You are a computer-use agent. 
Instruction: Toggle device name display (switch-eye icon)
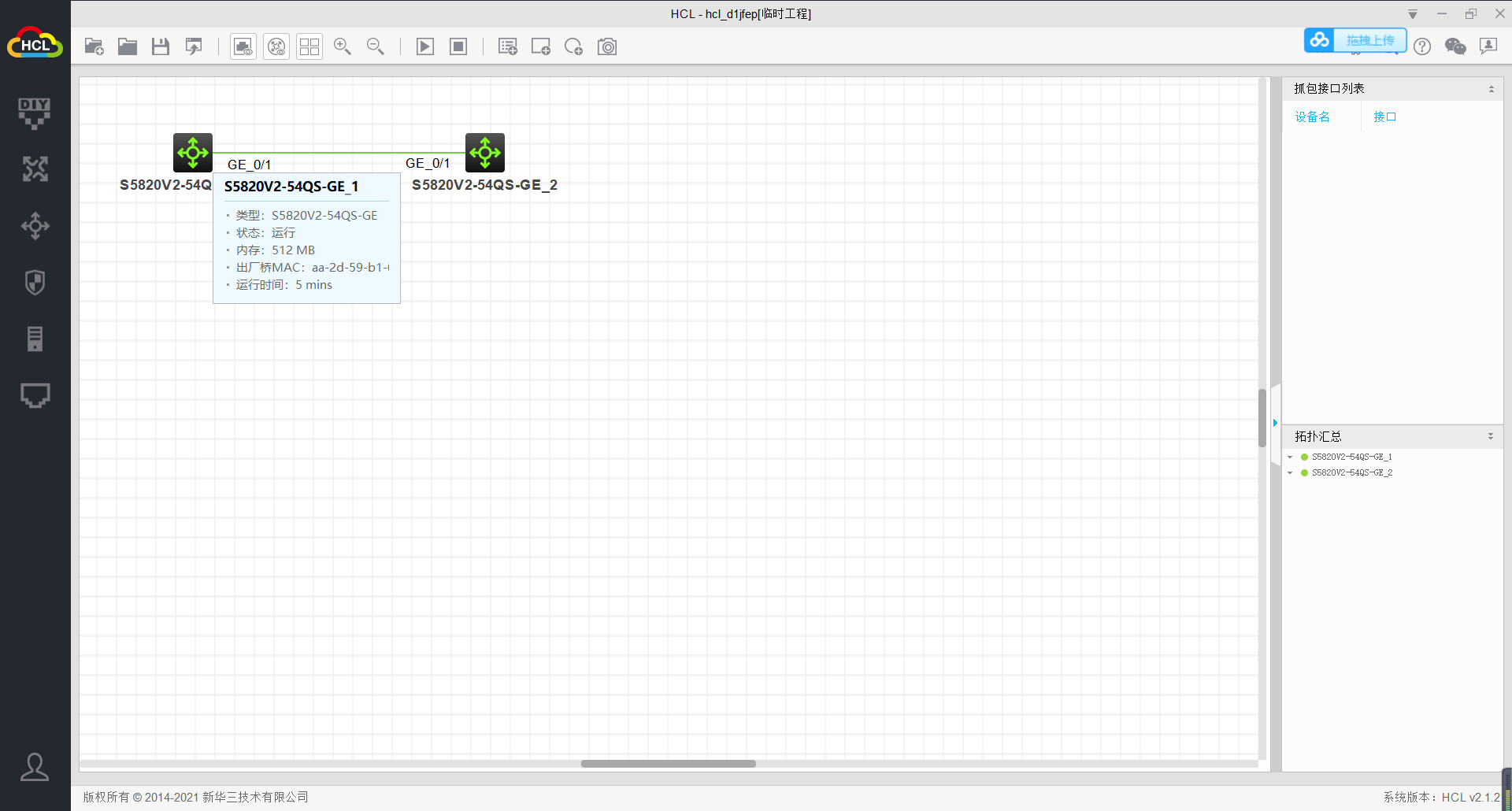click(x=276, y=46)
